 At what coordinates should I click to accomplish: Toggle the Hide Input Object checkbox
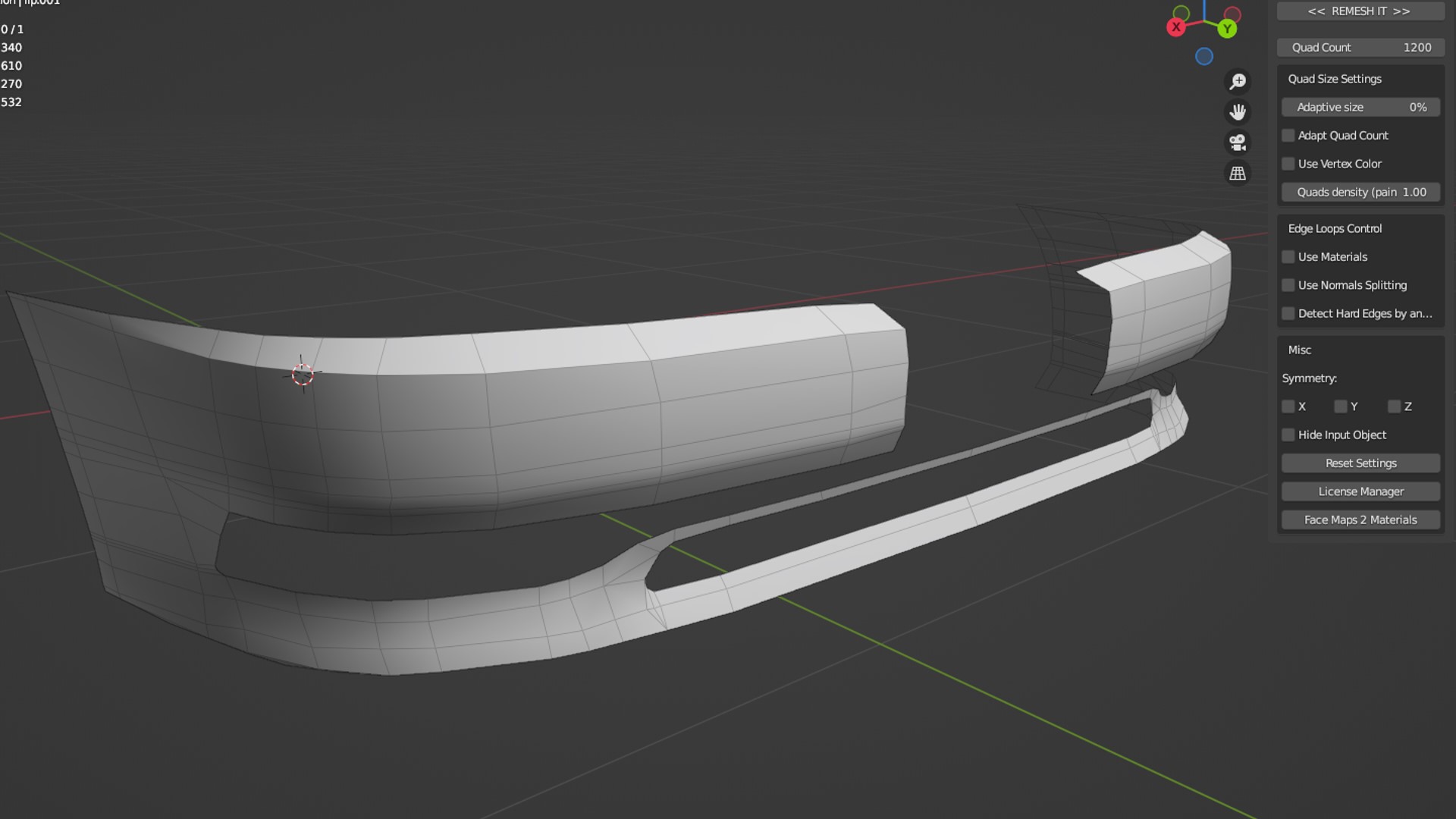pos(1288,435)
